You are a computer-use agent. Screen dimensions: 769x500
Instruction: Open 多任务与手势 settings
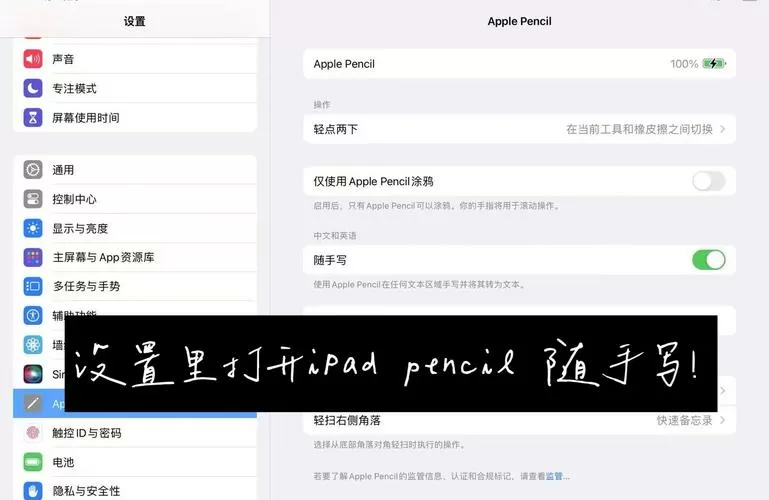135,286
